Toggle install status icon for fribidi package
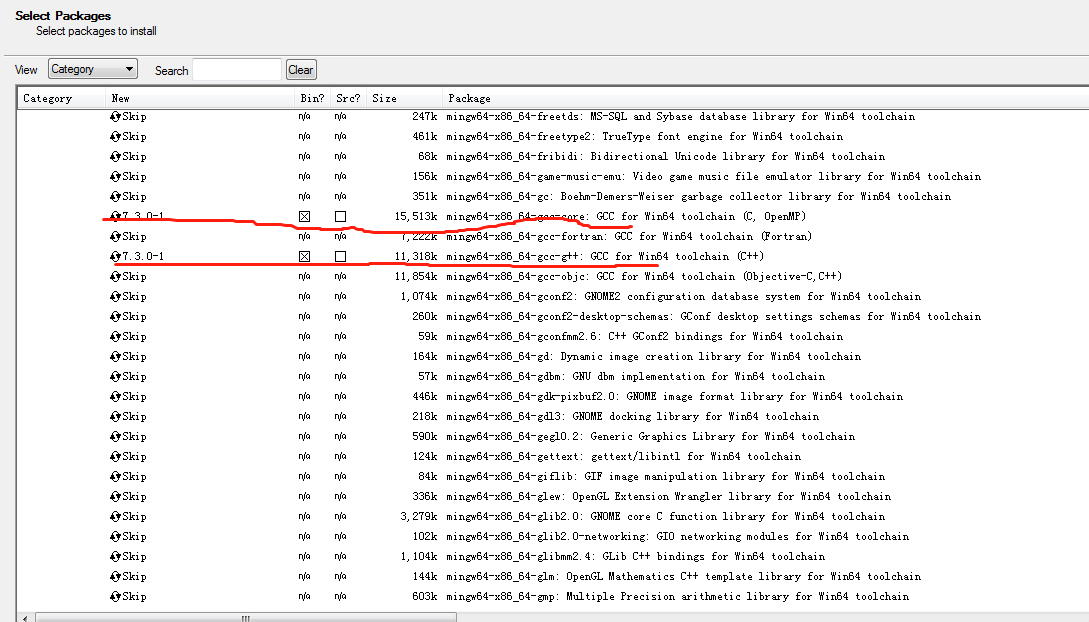Image resolution: width=1089 pixels, height=622 pixels. coord(114,156)
